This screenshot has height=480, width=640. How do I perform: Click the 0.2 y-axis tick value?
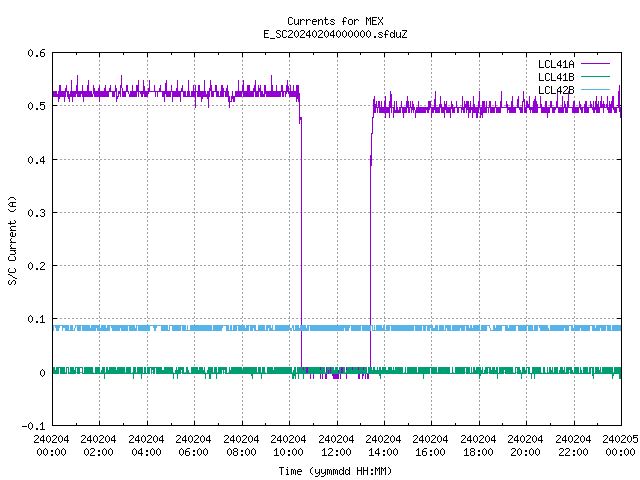[x=36, y=266]
